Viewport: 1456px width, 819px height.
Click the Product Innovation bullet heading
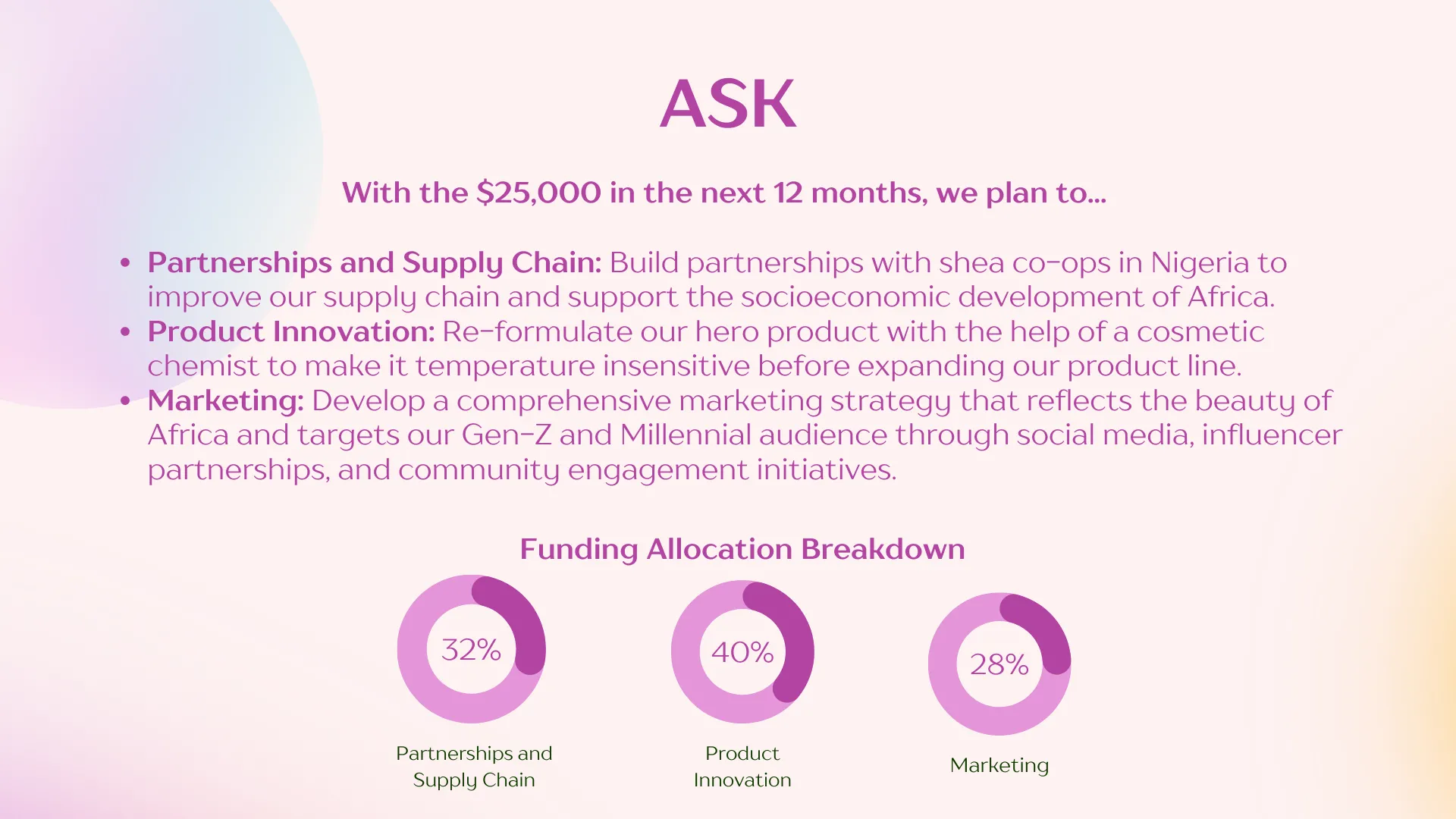pos(291,331)
